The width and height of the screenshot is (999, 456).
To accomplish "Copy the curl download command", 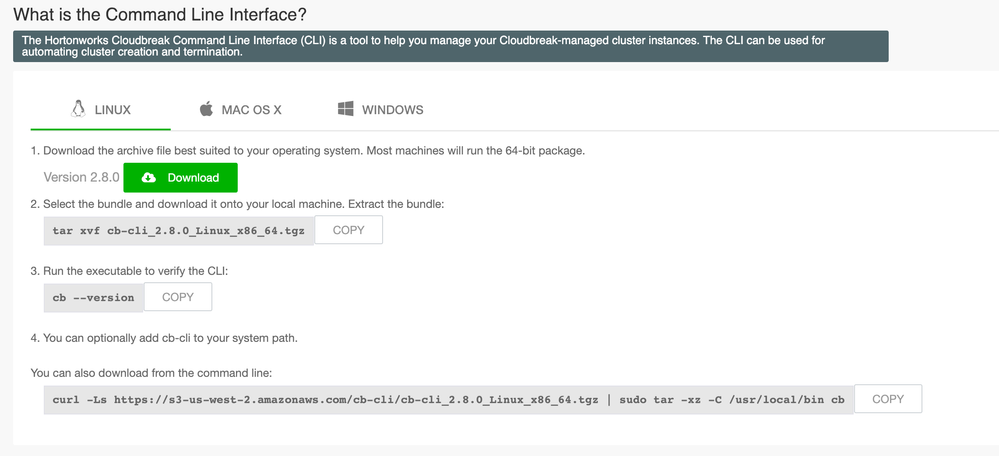I will coord(887,399).
